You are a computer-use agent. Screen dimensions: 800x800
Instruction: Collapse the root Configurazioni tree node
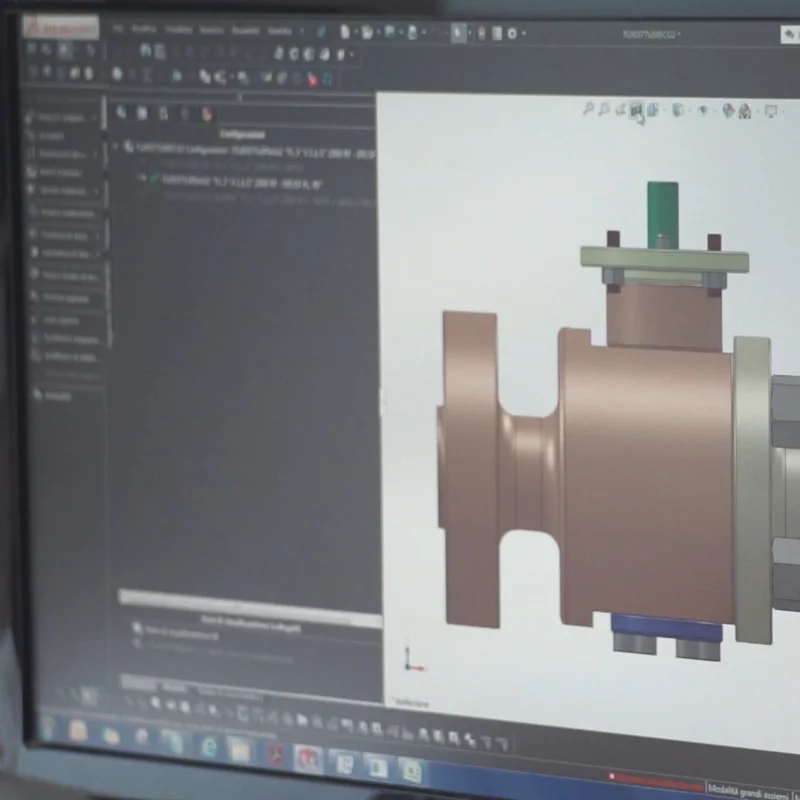click(115, 147)
